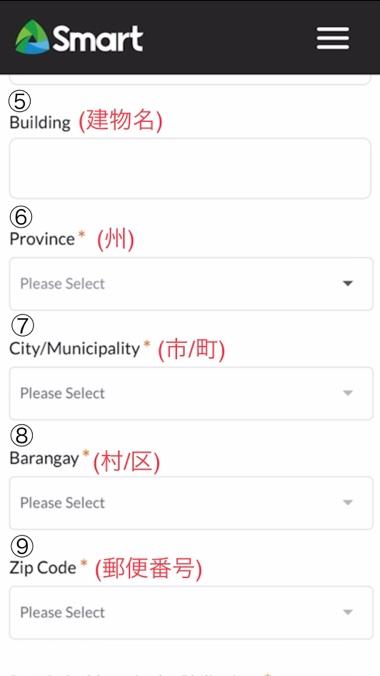Screen dimensions: 380x676
Task: Click the Province dropdown arrow
Action: pos(348,284)
